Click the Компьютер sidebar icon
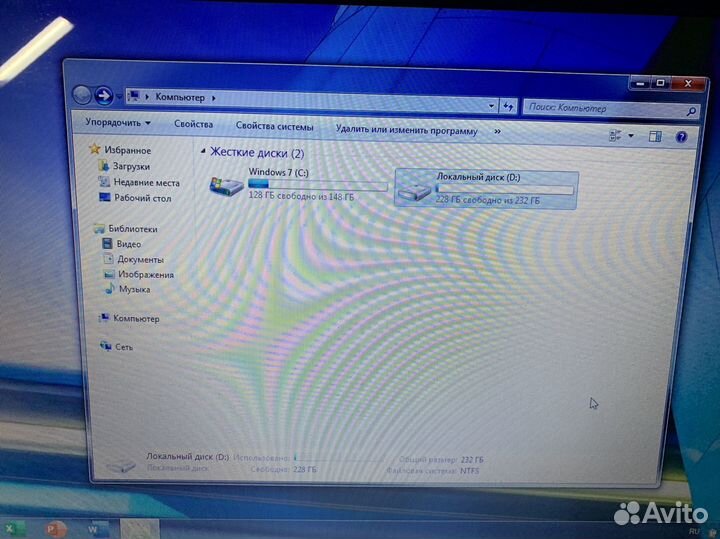Image resolution: width=720 pixels, height=539 pixels. click(104, 317)
